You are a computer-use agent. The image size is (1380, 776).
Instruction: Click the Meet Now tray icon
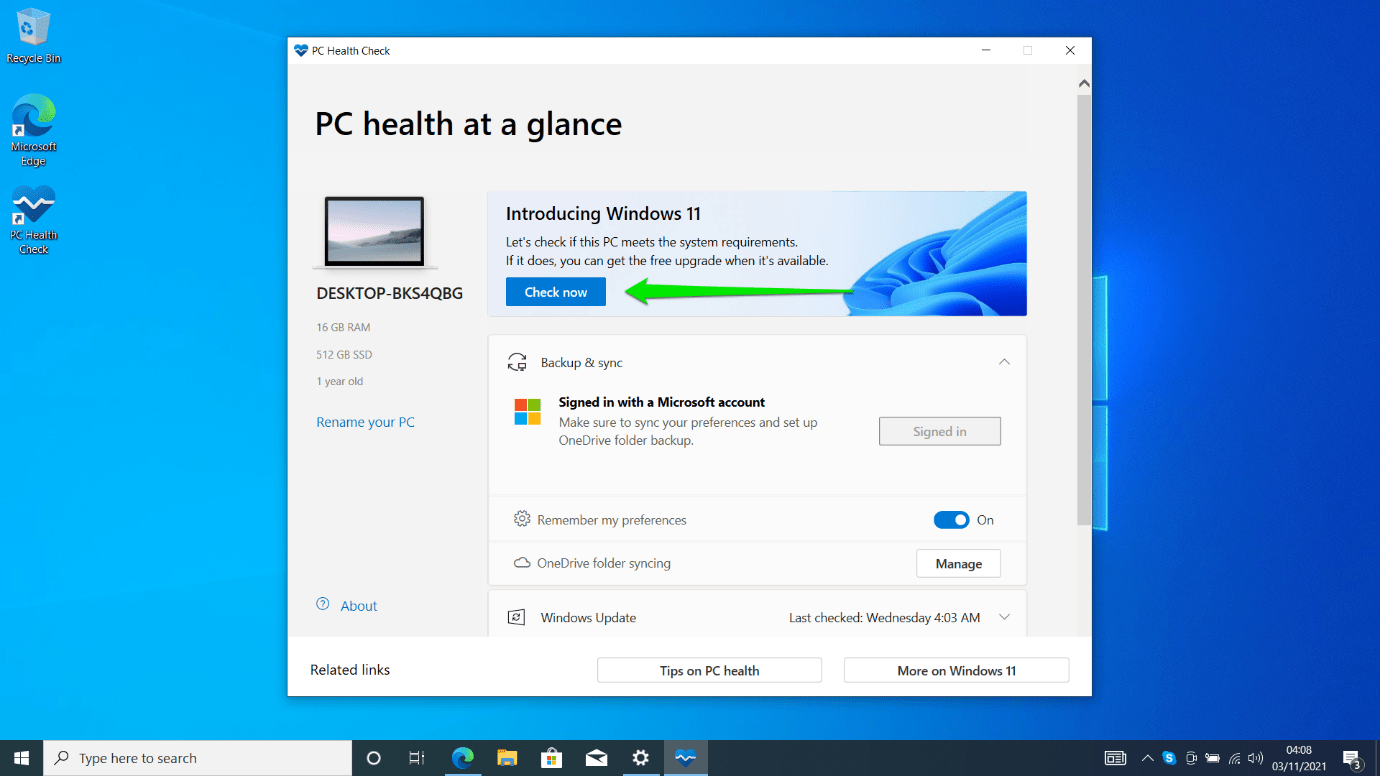[1191, 758]
